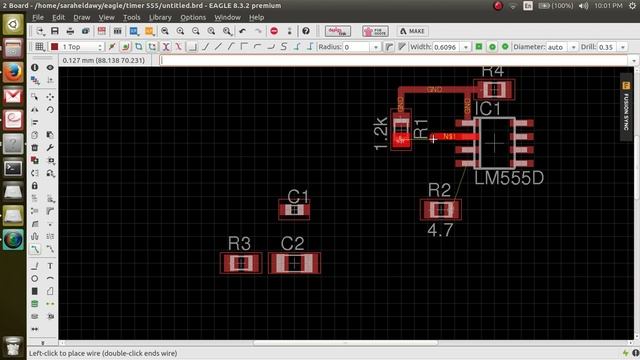This screenshot has height=360, width=640.
Task: Open the Draw menu
Action: coord(82,17)
